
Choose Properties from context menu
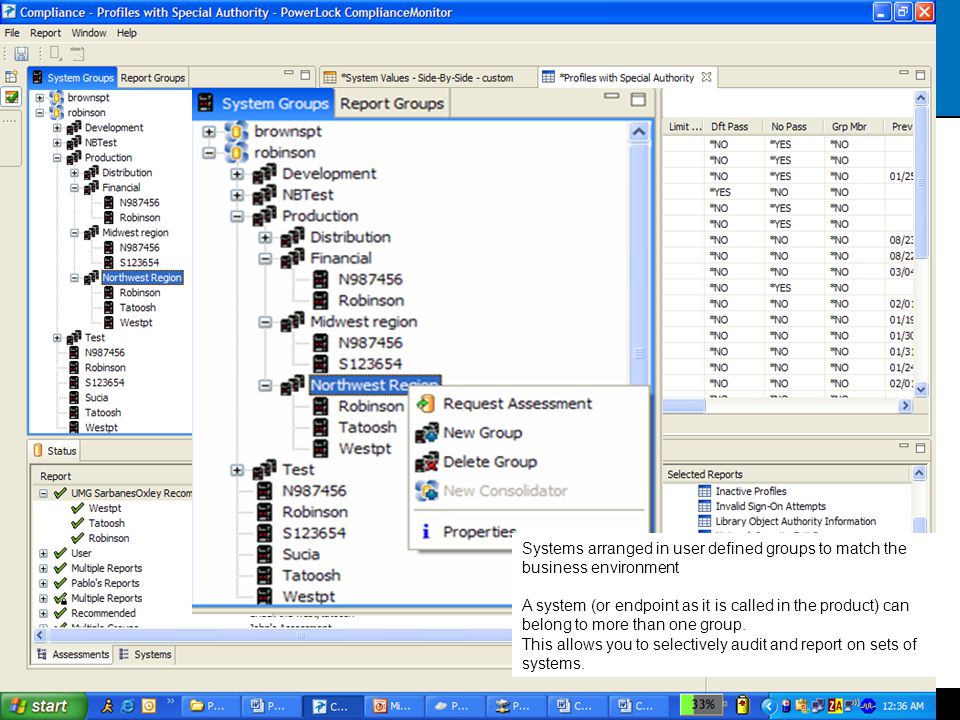(x=479, y=531)
